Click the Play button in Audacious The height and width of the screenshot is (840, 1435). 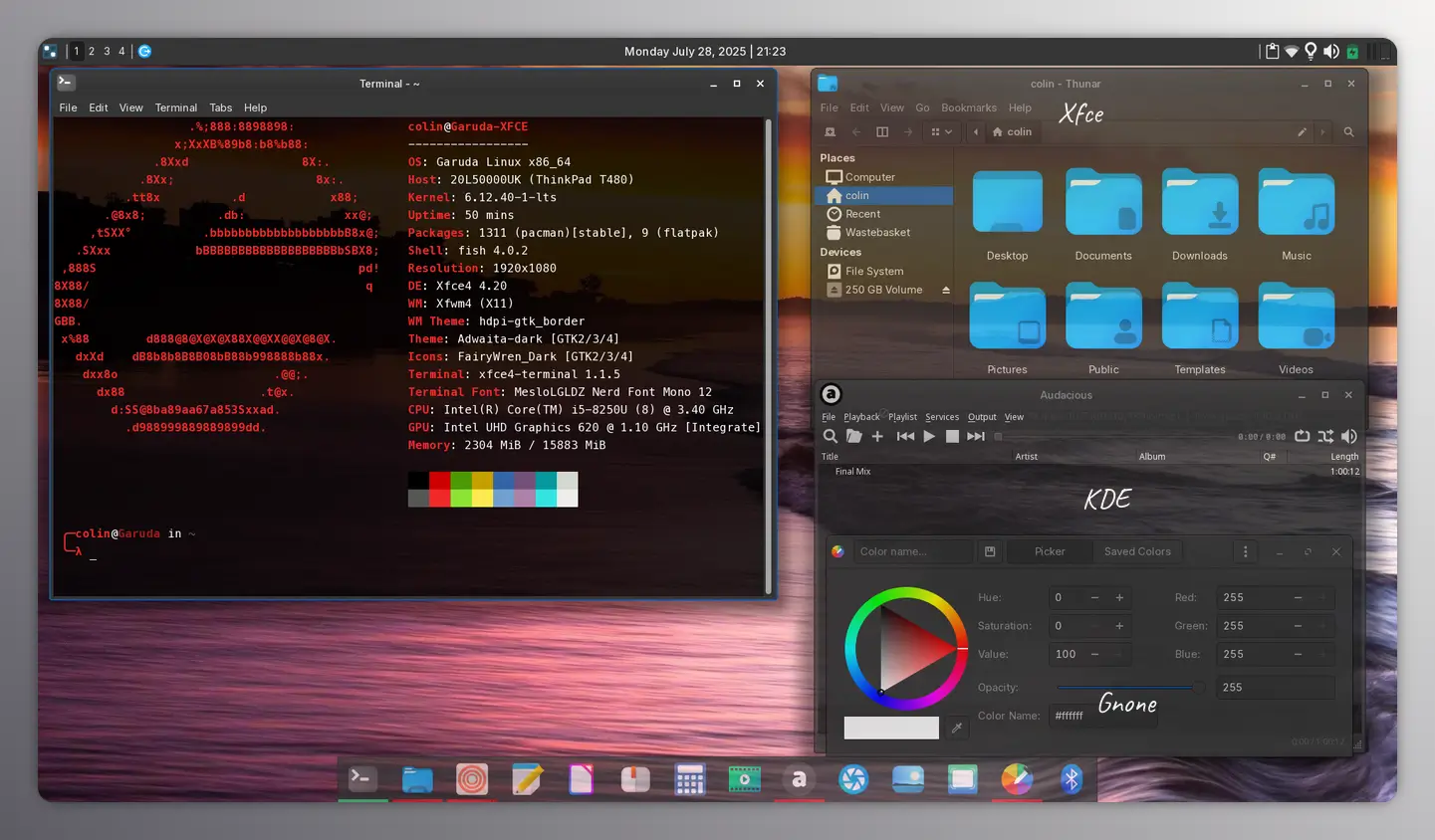[x=929, y=436]
